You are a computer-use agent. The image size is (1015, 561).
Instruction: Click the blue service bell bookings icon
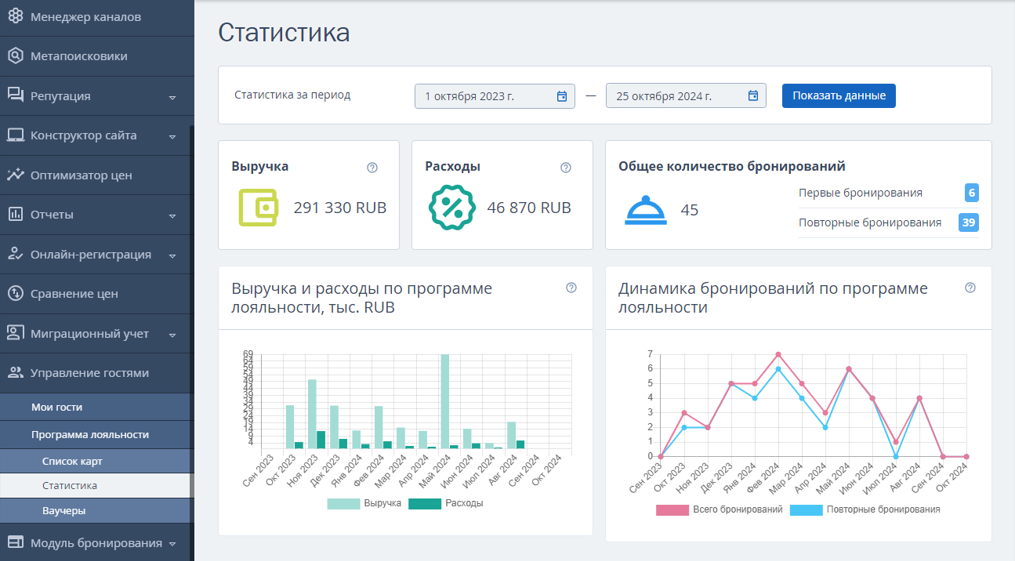pyautogui.click(x=645, y=210)
